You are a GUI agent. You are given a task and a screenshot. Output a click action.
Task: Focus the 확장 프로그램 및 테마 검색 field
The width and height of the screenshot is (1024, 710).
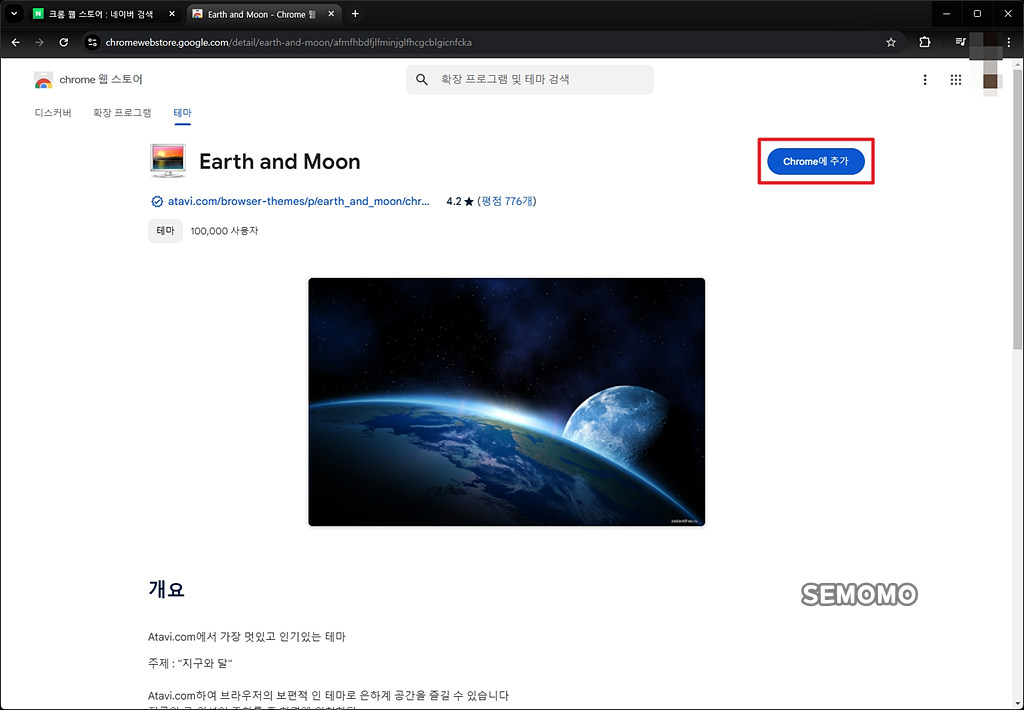[530, 80]
